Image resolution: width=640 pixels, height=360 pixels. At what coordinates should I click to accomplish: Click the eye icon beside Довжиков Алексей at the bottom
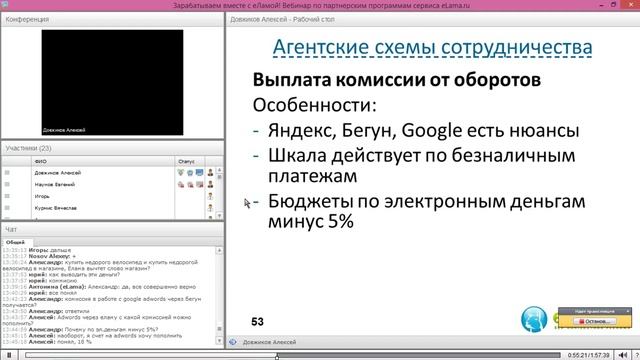click(233, 342)
